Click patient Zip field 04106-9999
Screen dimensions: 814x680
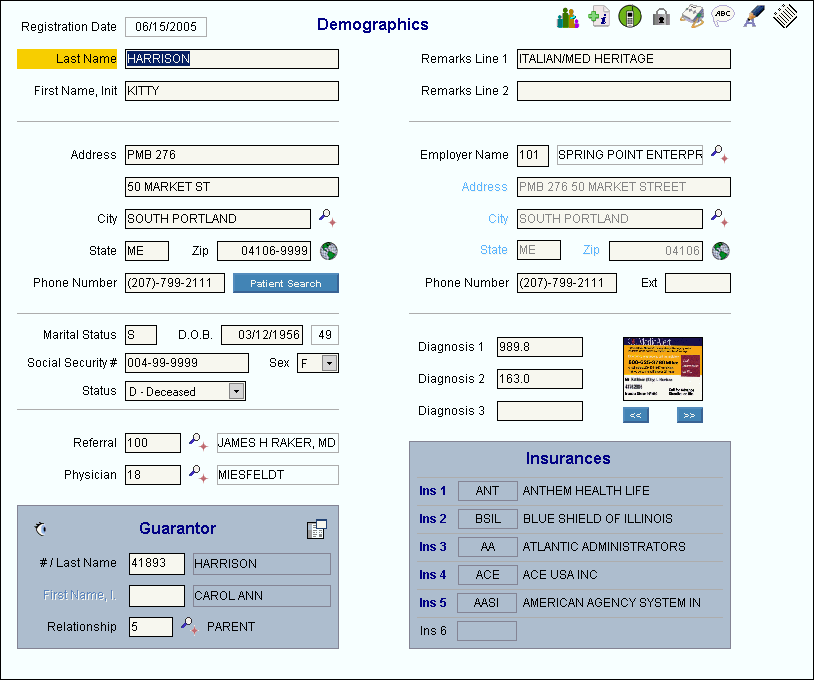[264, 251]
